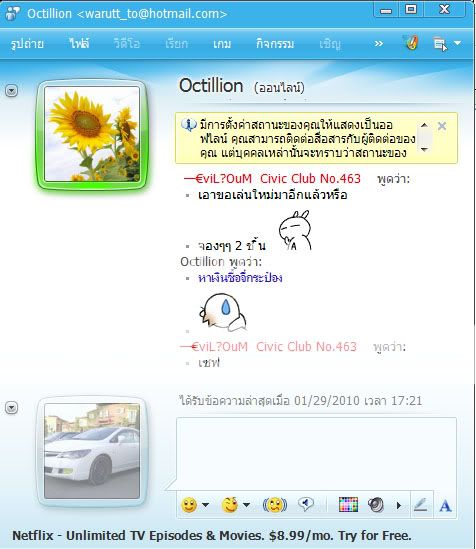Open the ไฟล์ (Files) menu item

(x=79, y=44)
